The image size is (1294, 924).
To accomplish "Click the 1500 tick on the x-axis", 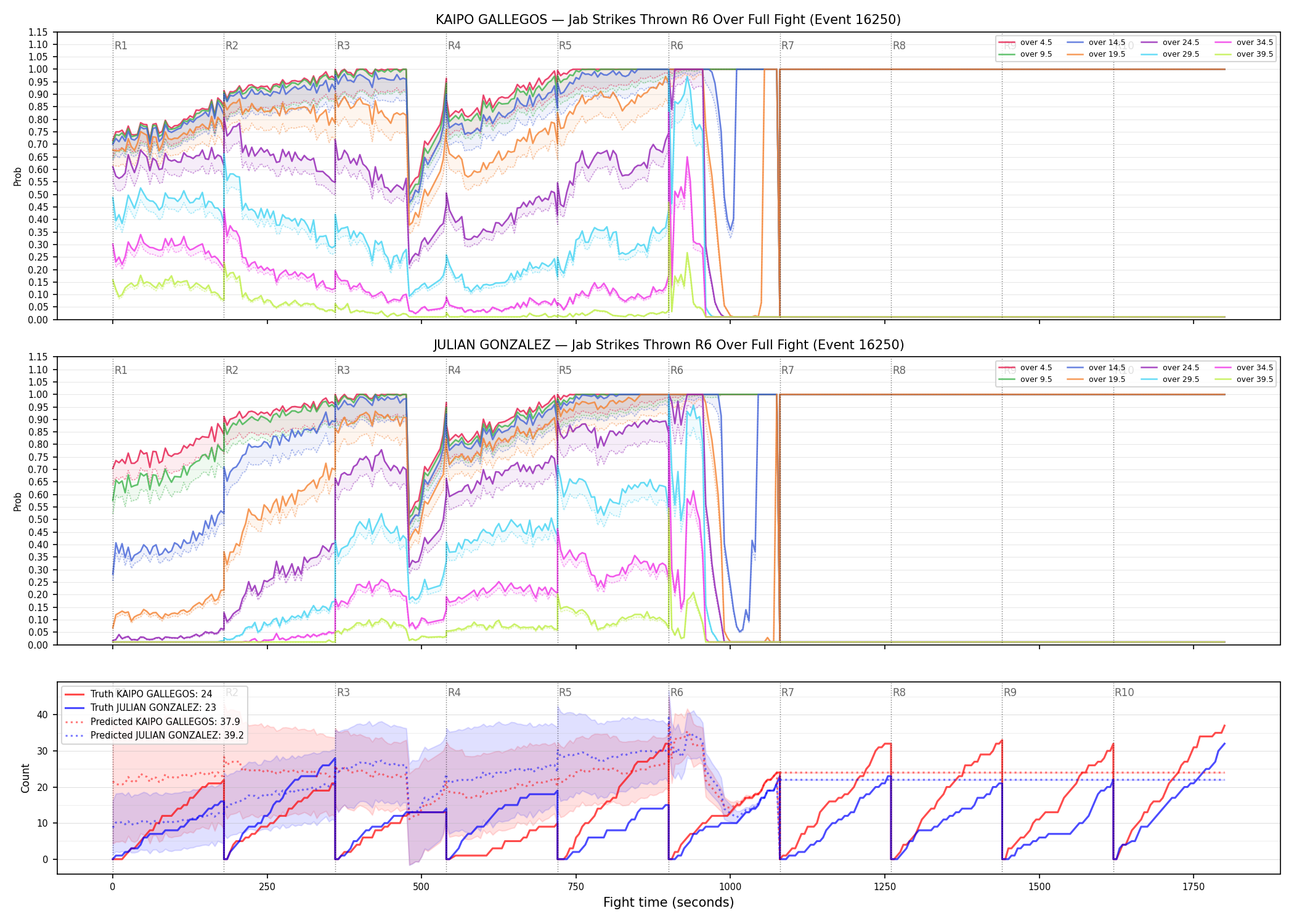I will pos(1040,887).
